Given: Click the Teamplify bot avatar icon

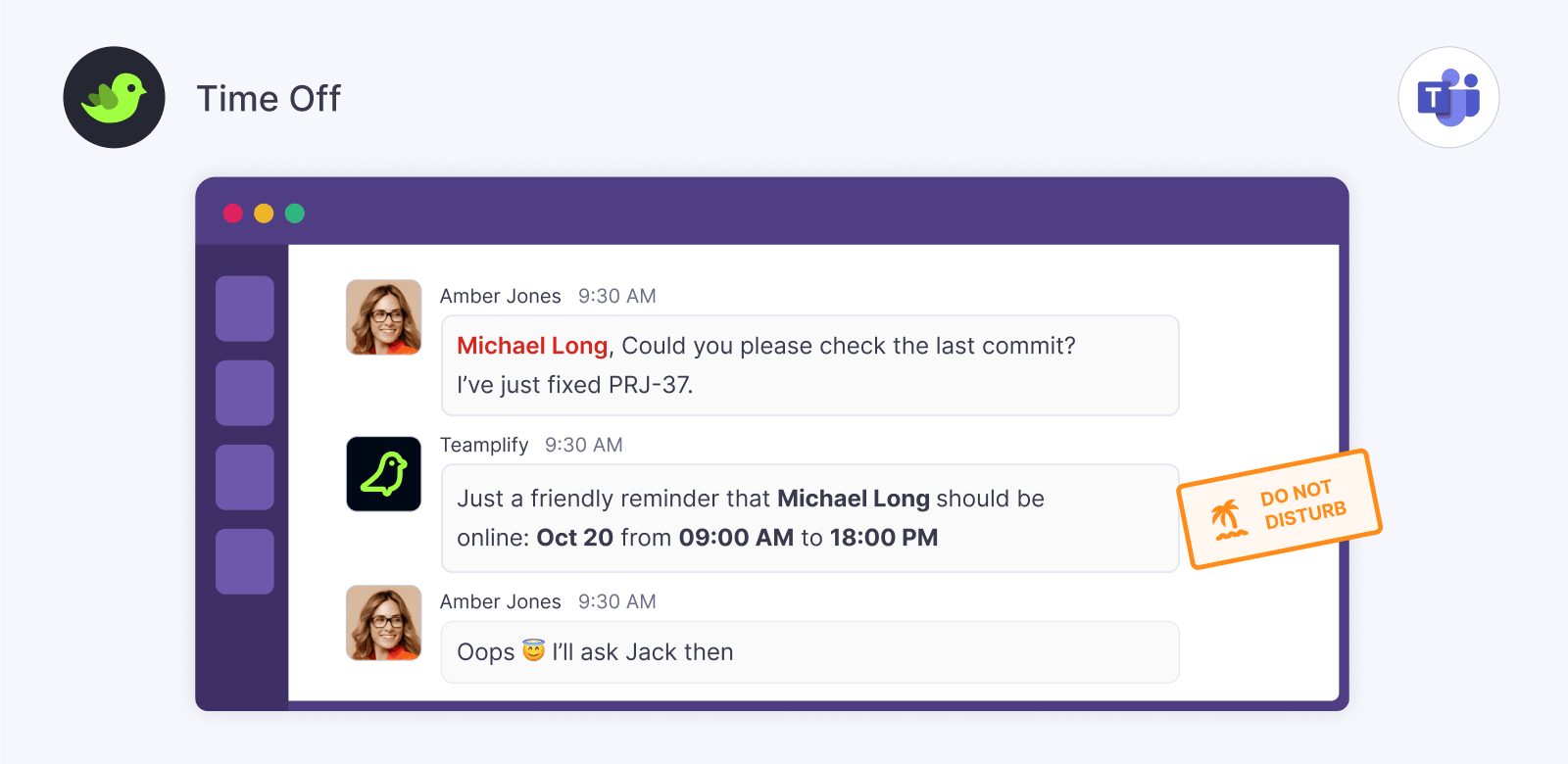Looking at the screenshot, I should 383,474.
